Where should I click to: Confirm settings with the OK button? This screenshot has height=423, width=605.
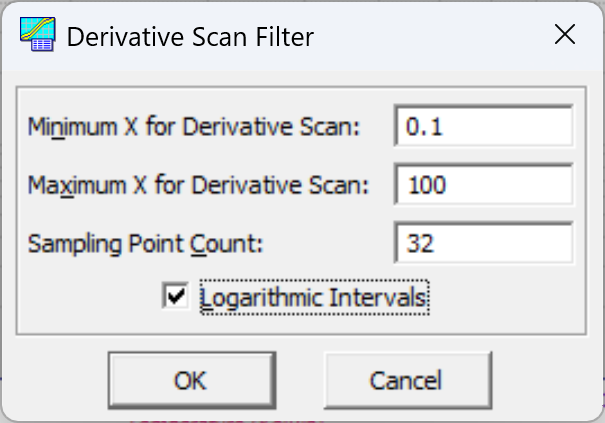[192, 380]
